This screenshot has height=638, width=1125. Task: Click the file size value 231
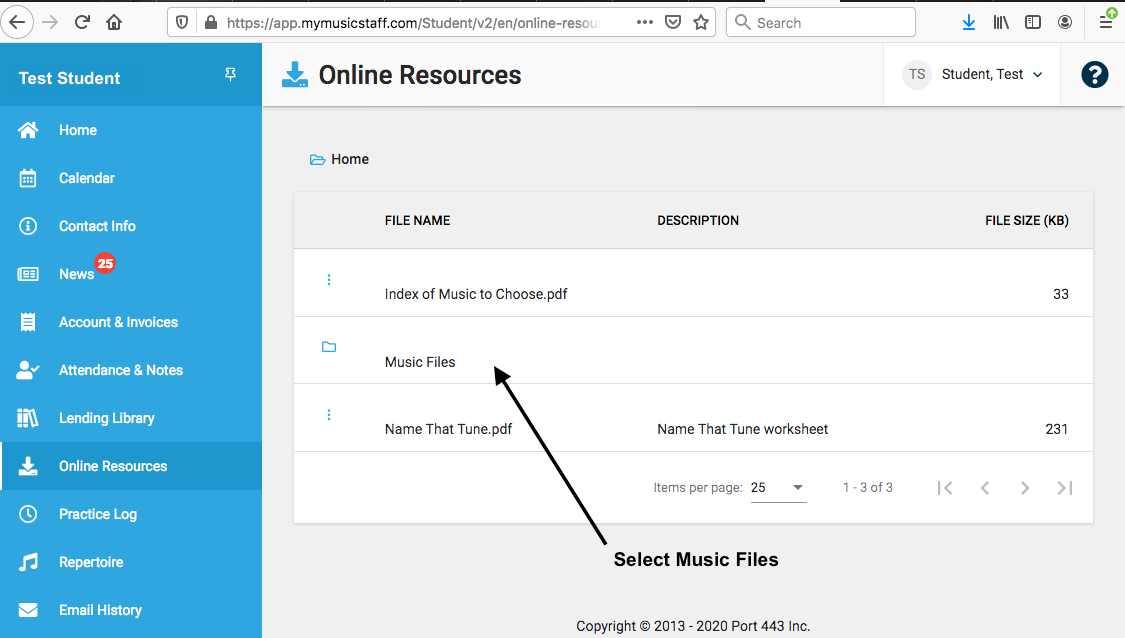1057,429
